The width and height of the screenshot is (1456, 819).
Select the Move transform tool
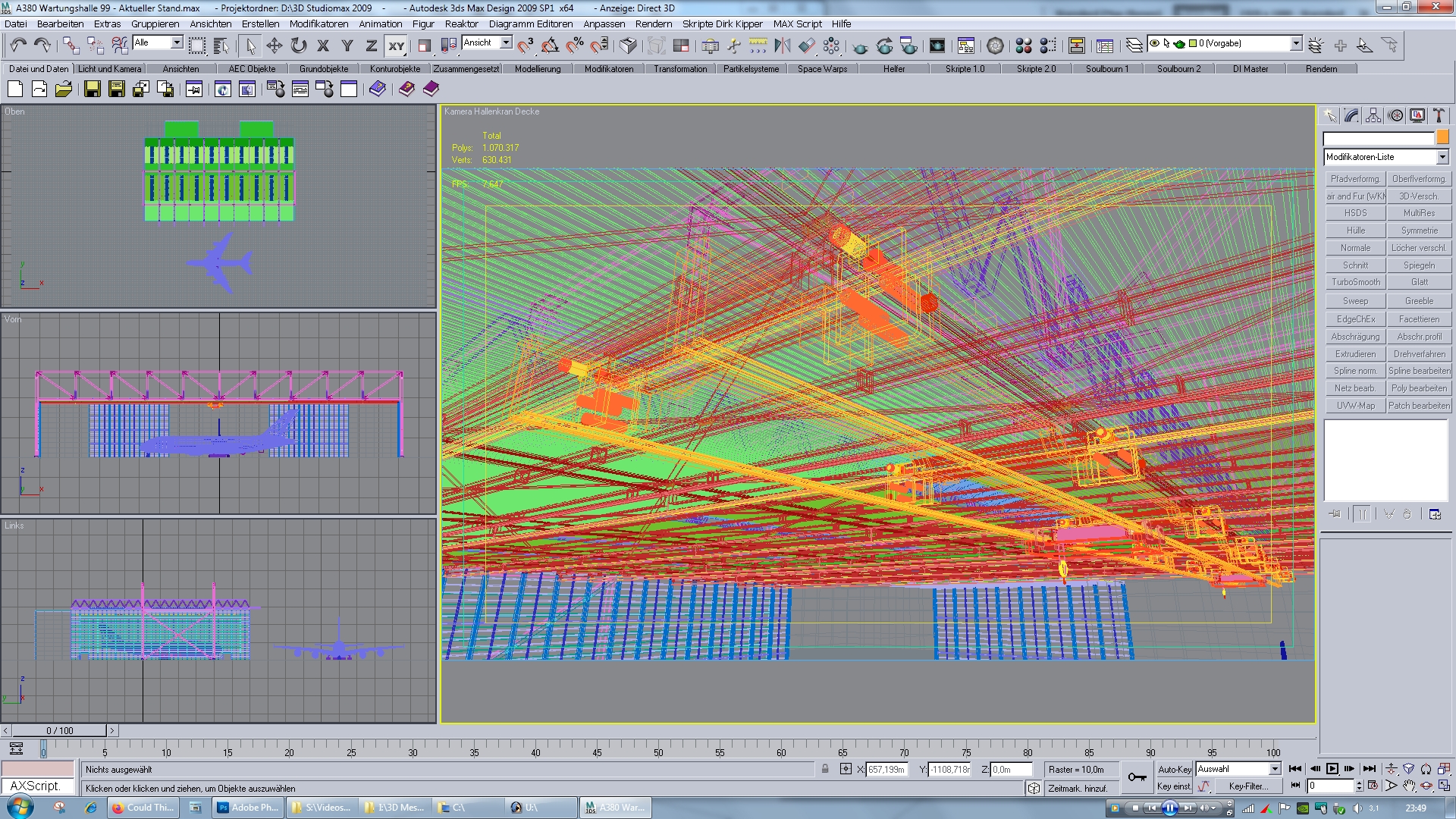[x=274, y=46]
